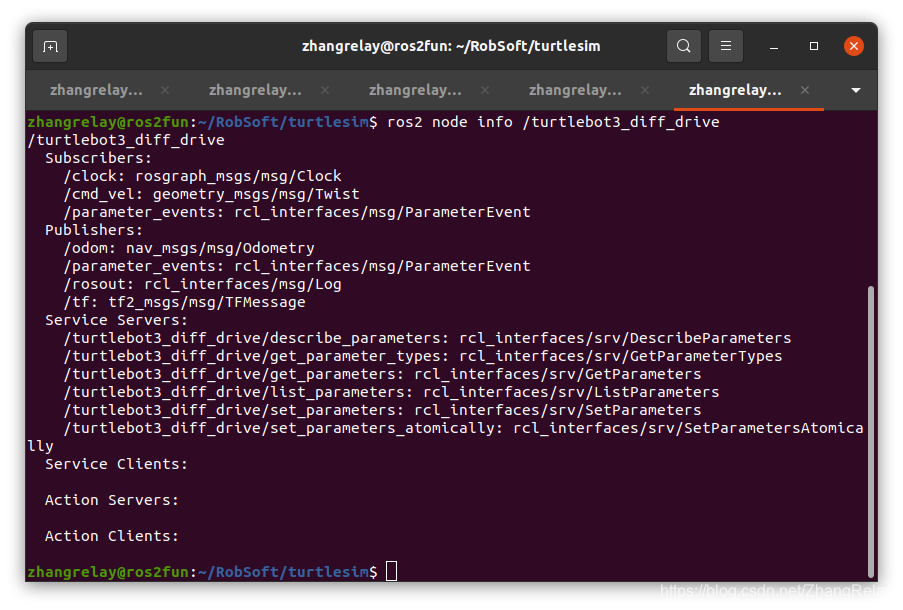Open a new terminal tab

click(x=50, y=46)
